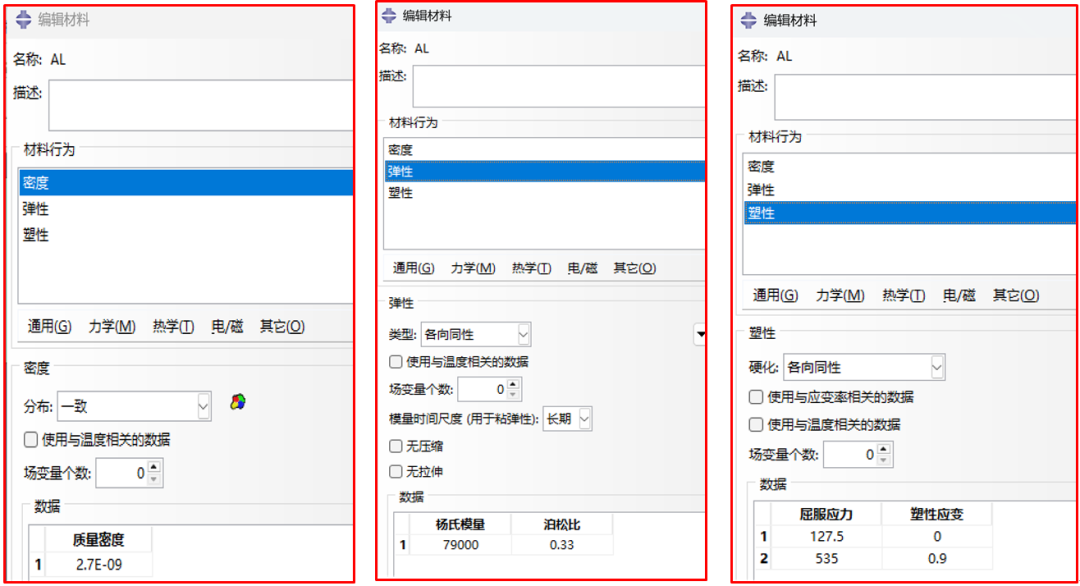Select 塑性 in the leftmost material behavior list
Viewport: 1080px width, 586px height.
(x=36, y=235)
